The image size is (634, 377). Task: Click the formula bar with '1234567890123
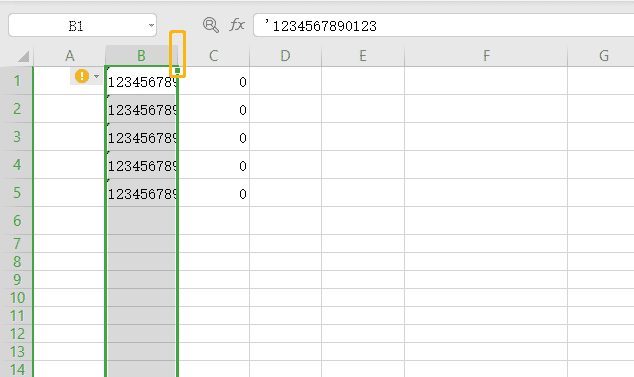[444, 25]
